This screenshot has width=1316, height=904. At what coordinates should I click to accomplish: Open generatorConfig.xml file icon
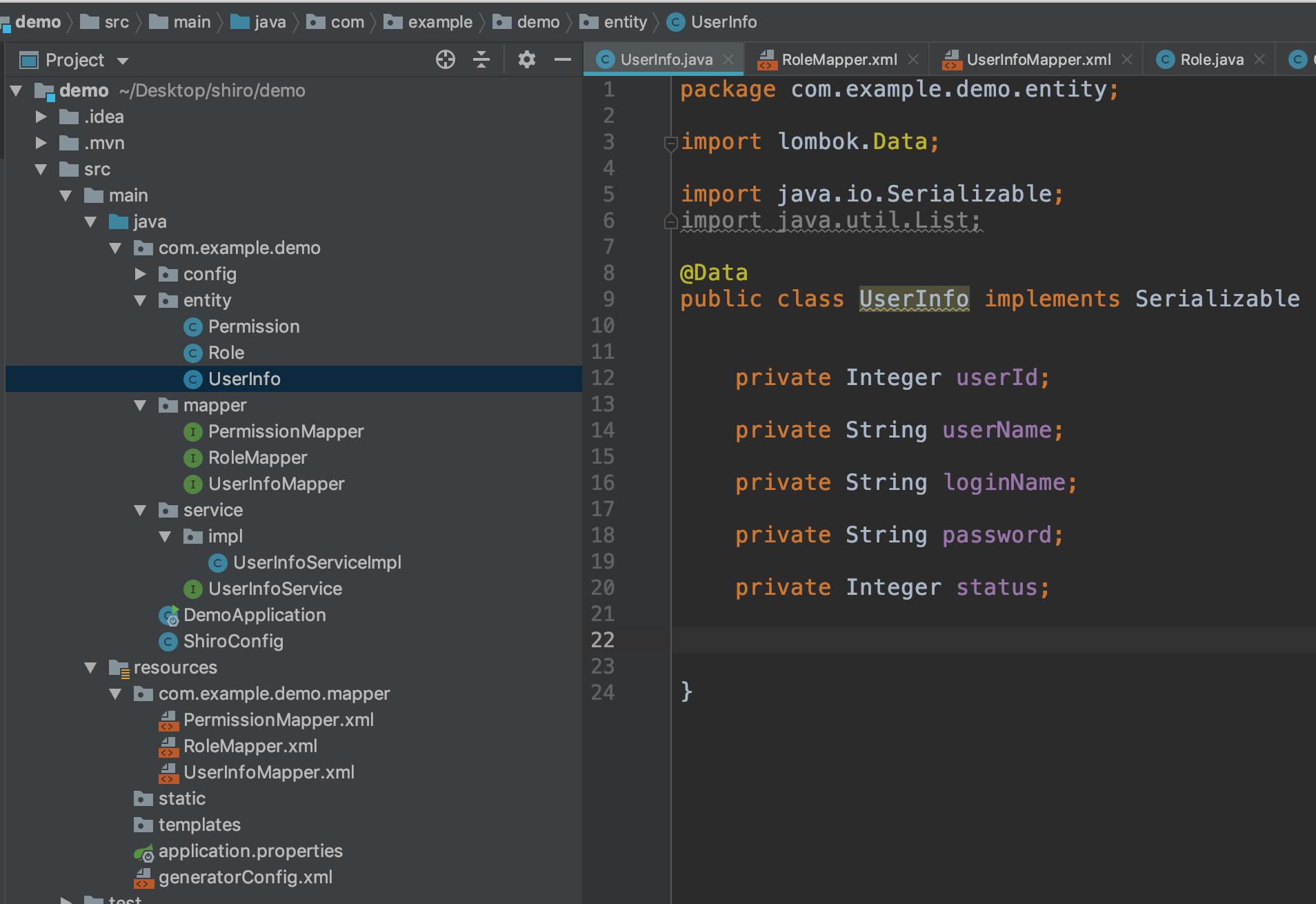(143, 878)
